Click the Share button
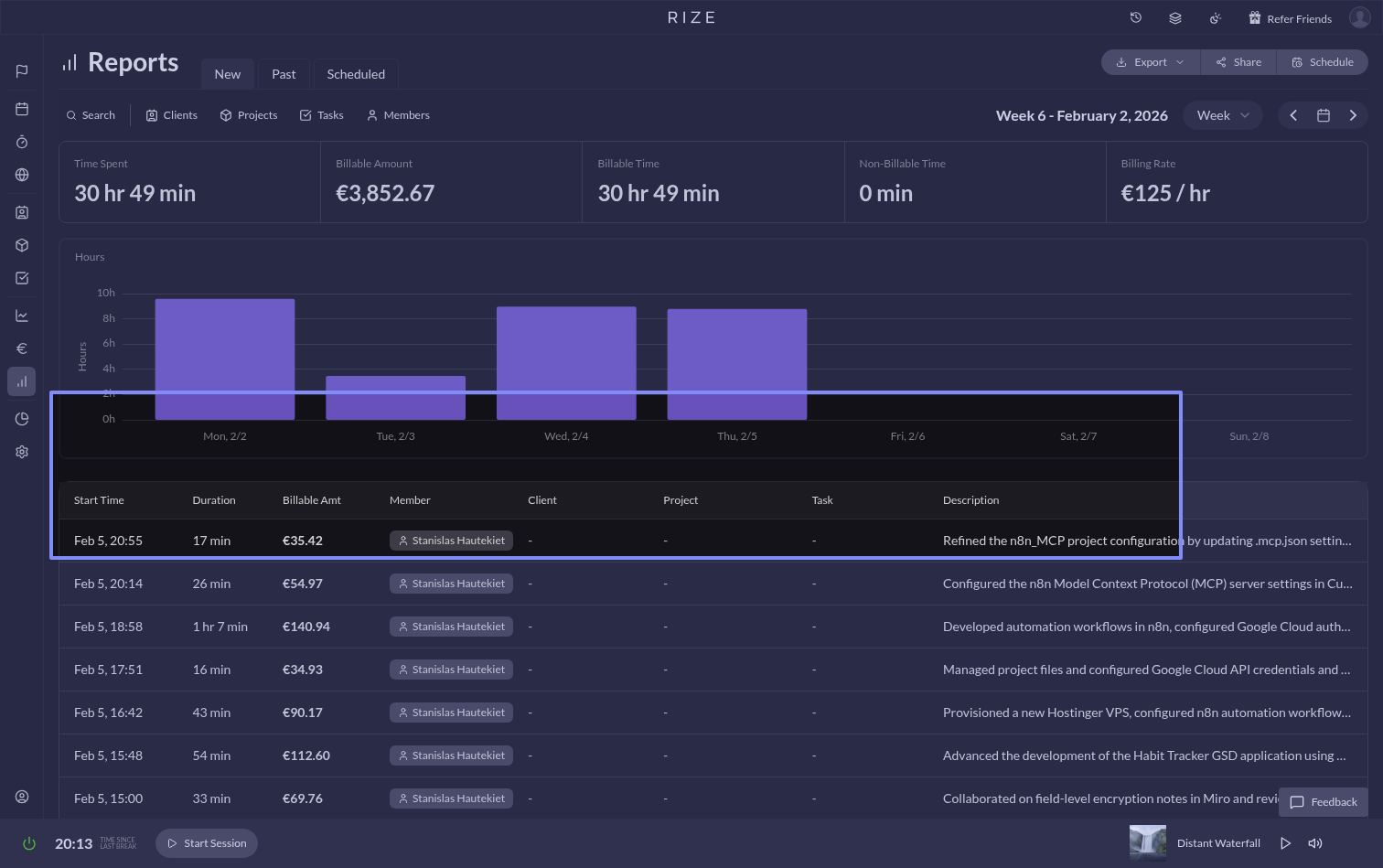The width and height of the screenshot is (1383, 868). click(1238, 62)
